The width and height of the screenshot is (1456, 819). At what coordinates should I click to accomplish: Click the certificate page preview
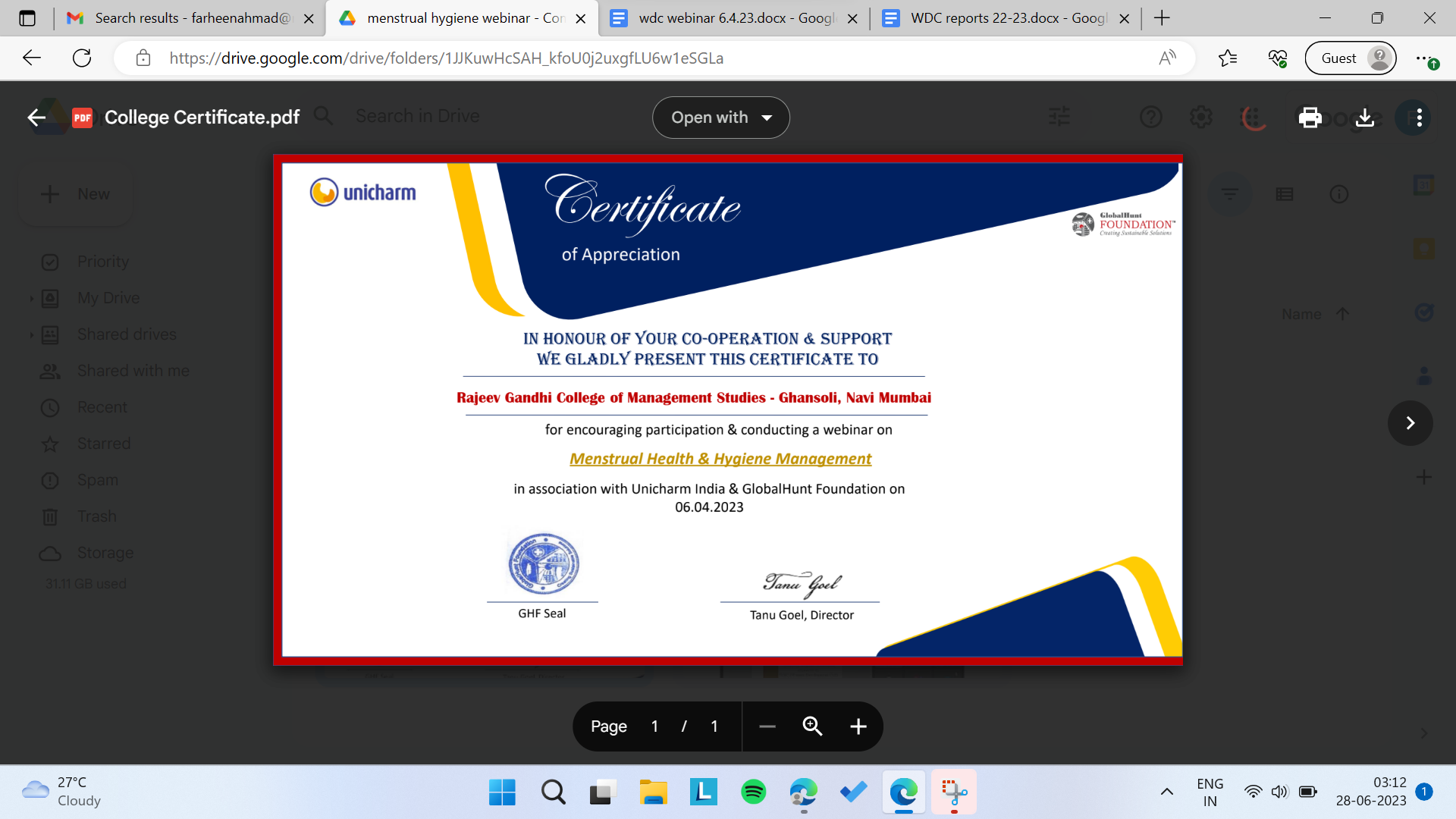[727, 409]
